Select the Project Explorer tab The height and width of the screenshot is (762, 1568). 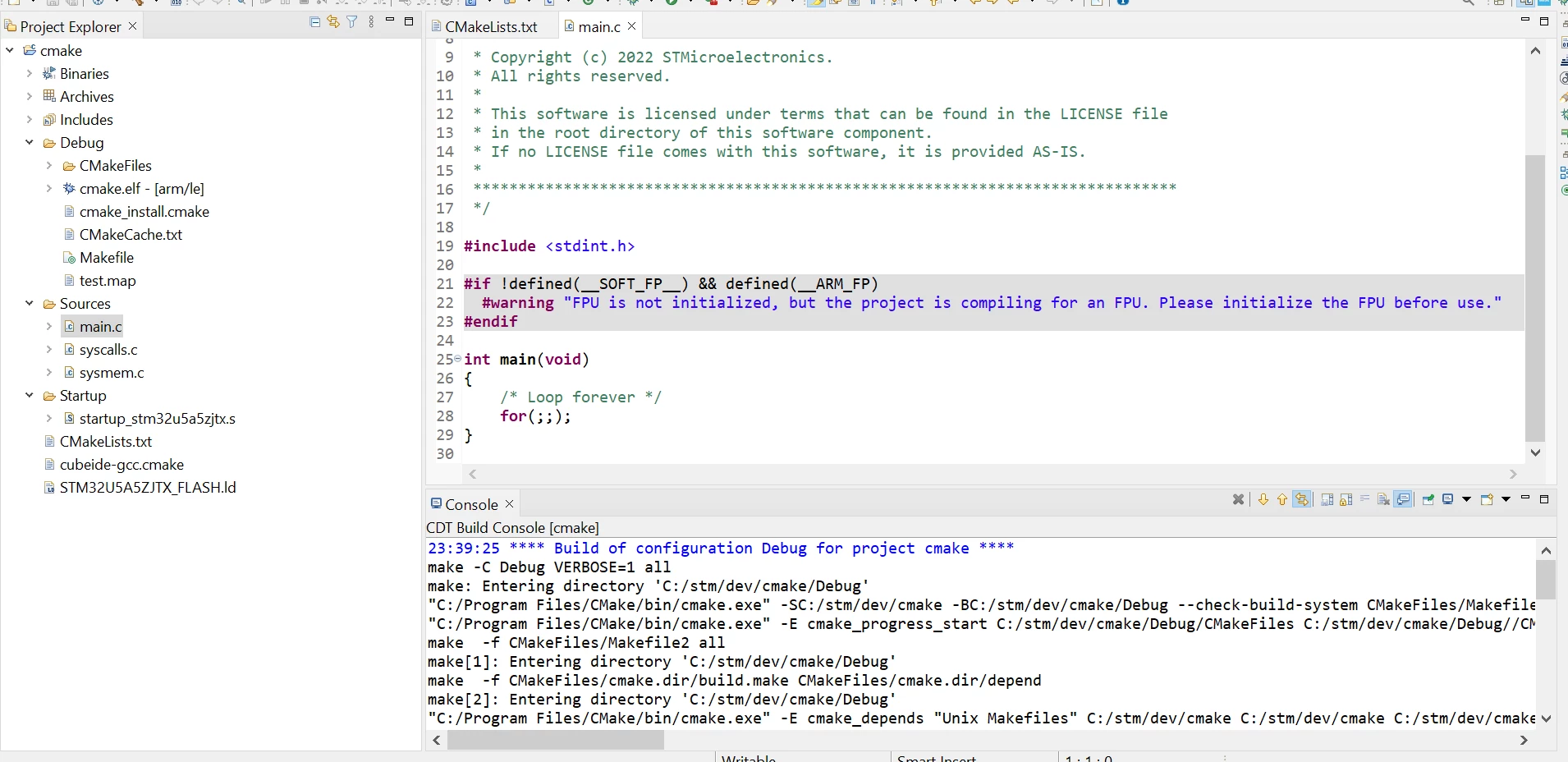(70, 27)
